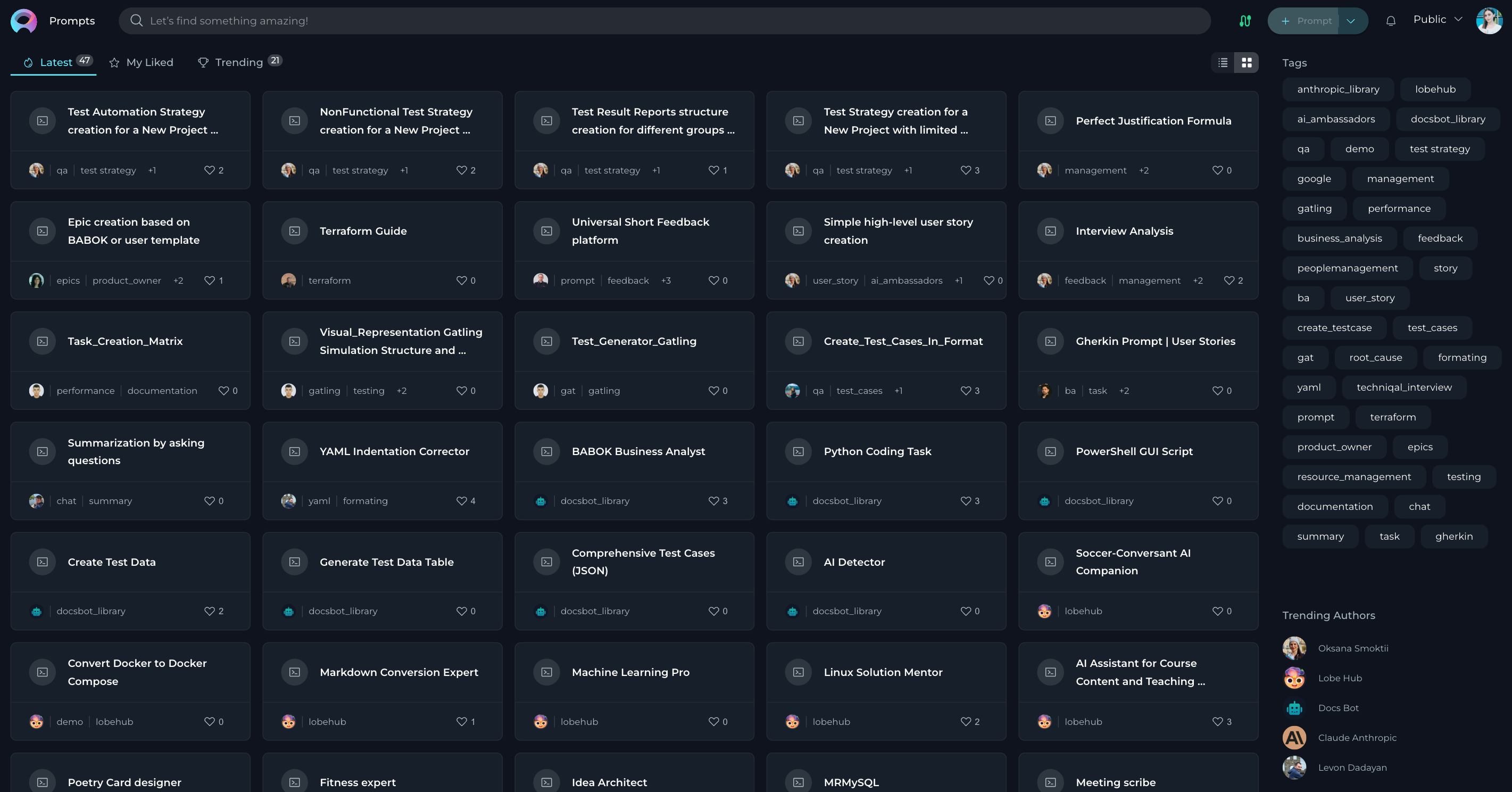Switch to list view layout
This screenshot has width=1512, height=792.
(1223, 62)
